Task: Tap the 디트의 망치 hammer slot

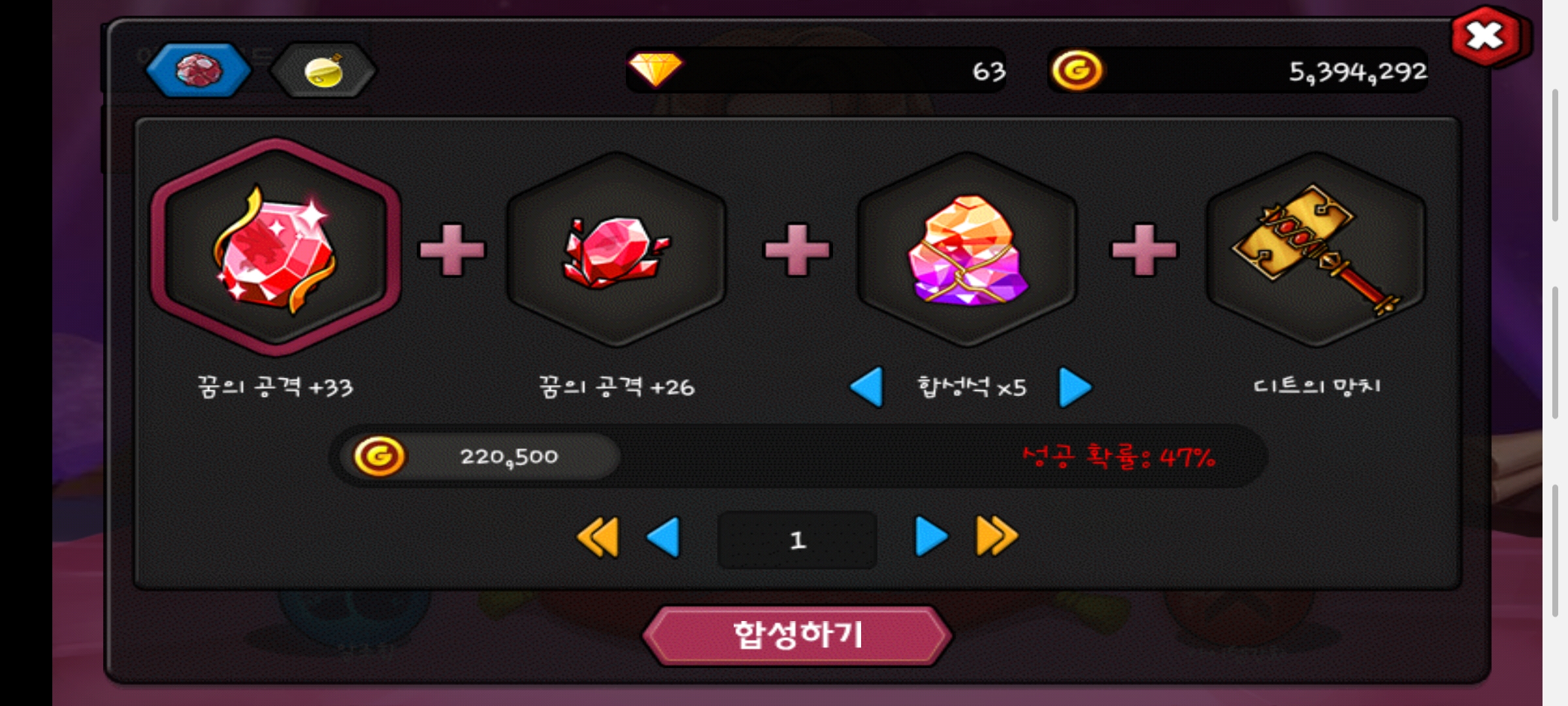Action: 1315,250
